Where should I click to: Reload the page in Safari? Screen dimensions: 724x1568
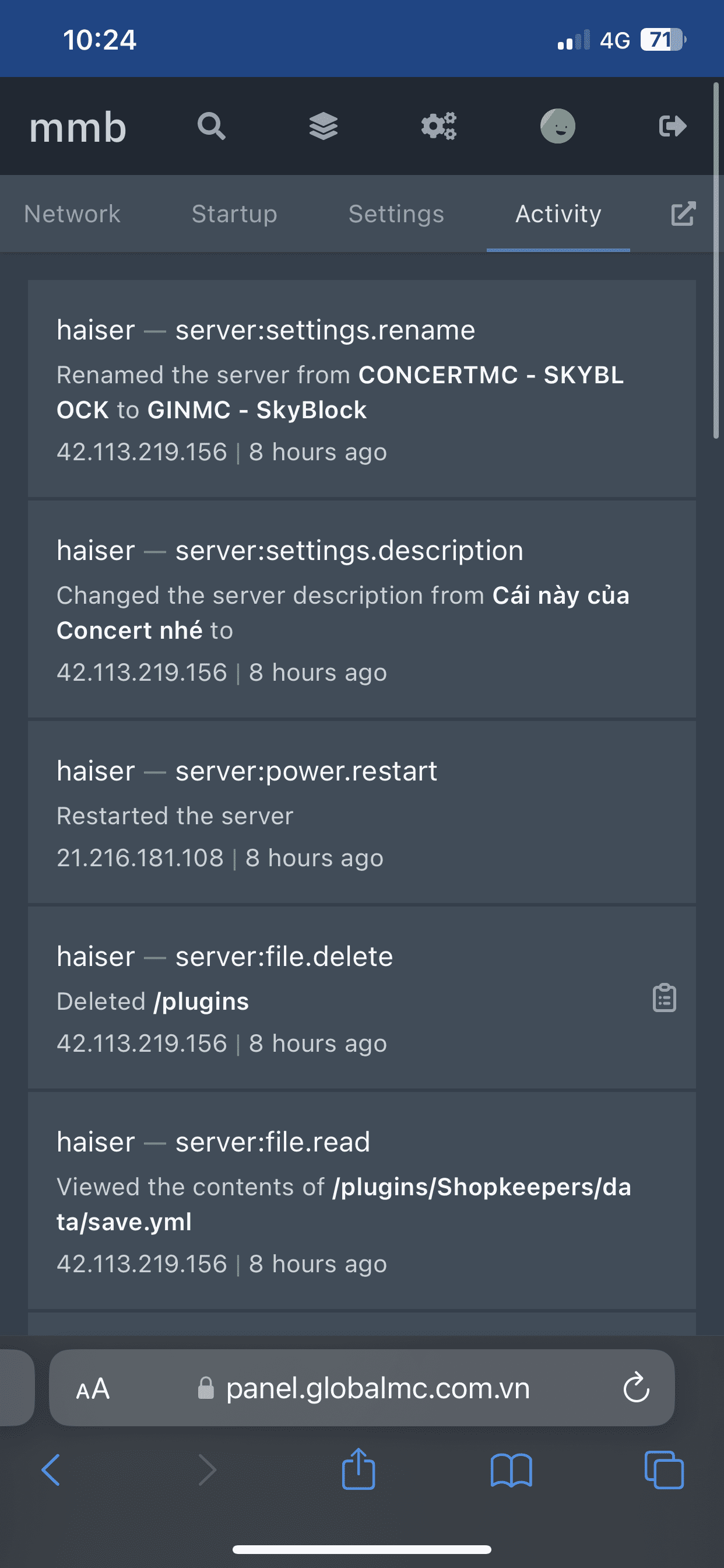[x=637, y=1388]
